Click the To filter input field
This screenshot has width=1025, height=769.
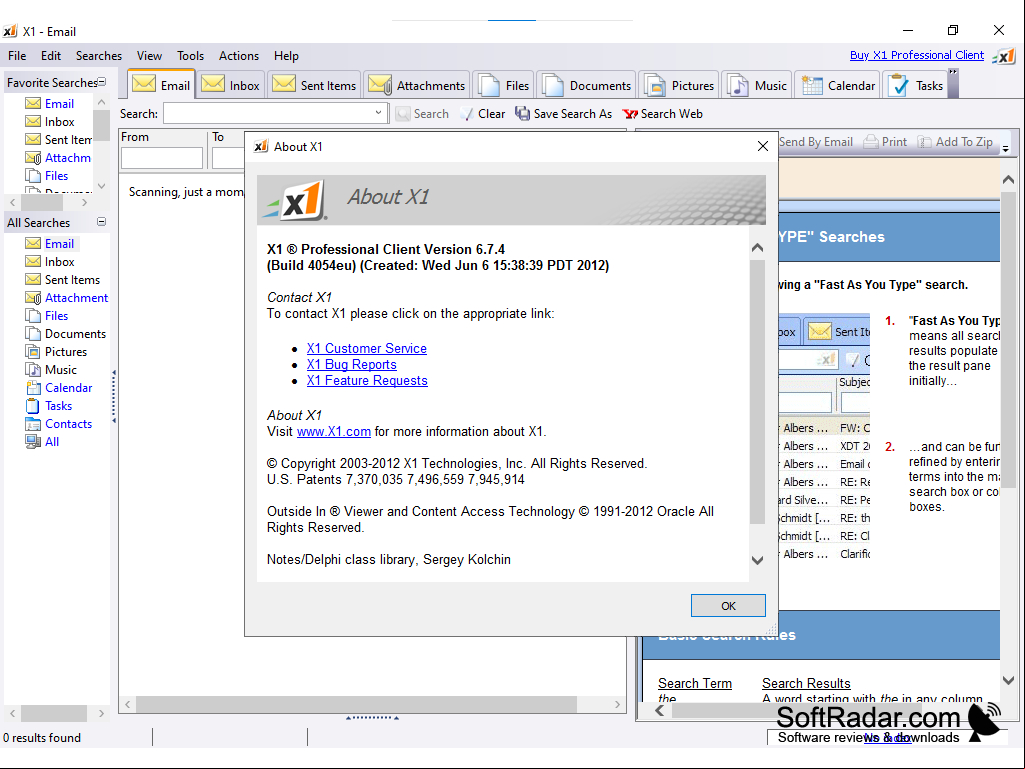tap(228, 158)
